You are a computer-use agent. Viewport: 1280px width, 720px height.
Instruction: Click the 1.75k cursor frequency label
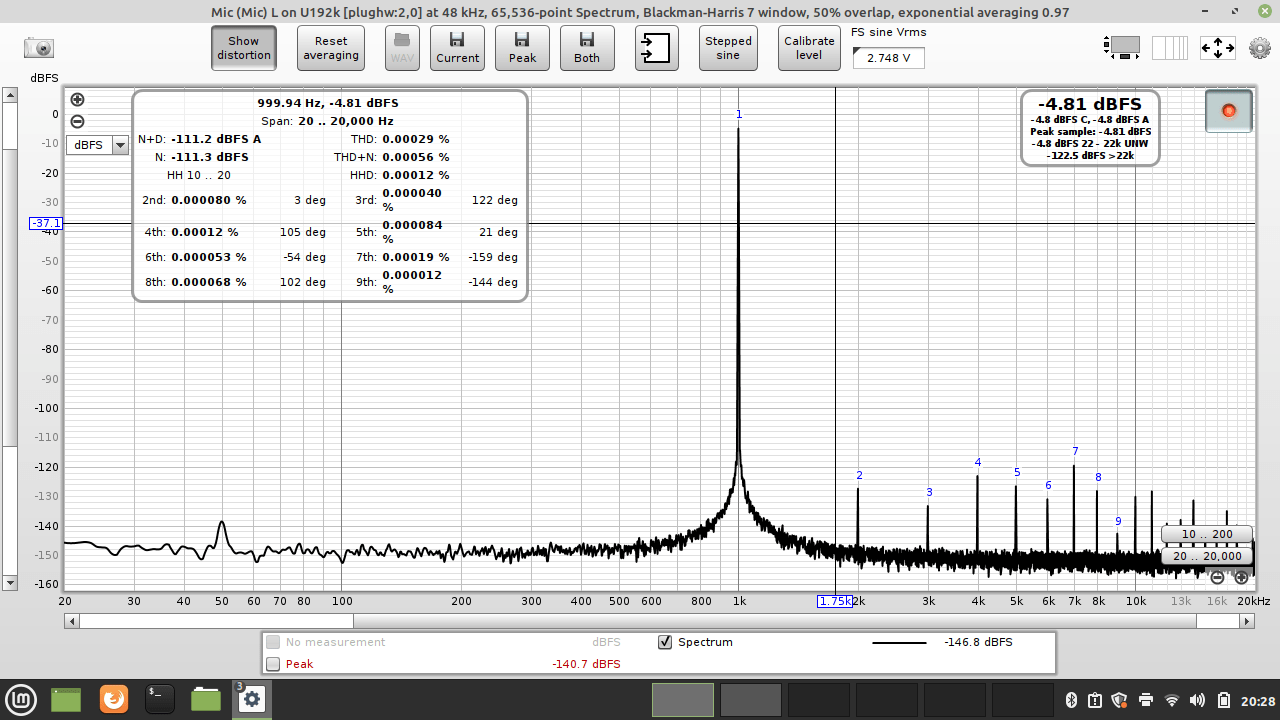click(x=835, y=601)
